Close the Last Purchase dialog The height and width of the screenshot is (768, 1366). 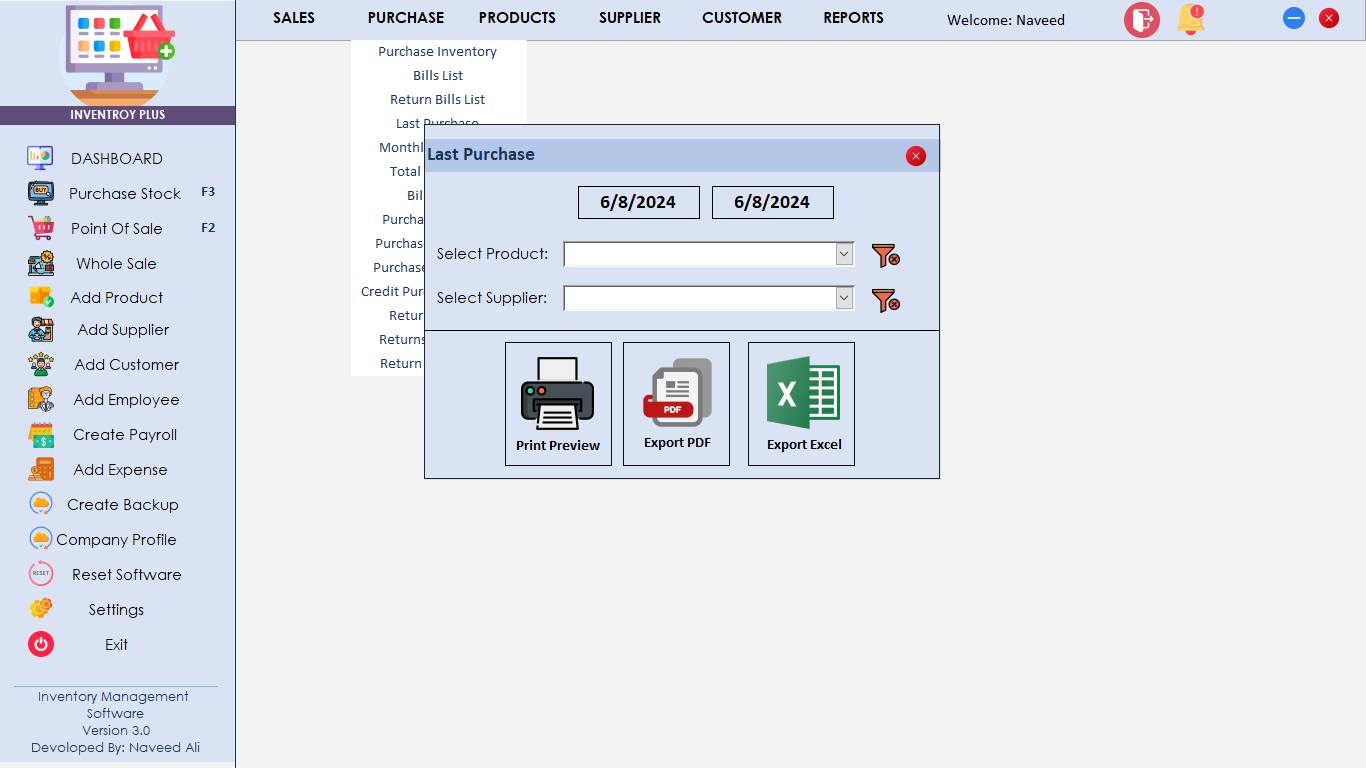click(916, 156)
